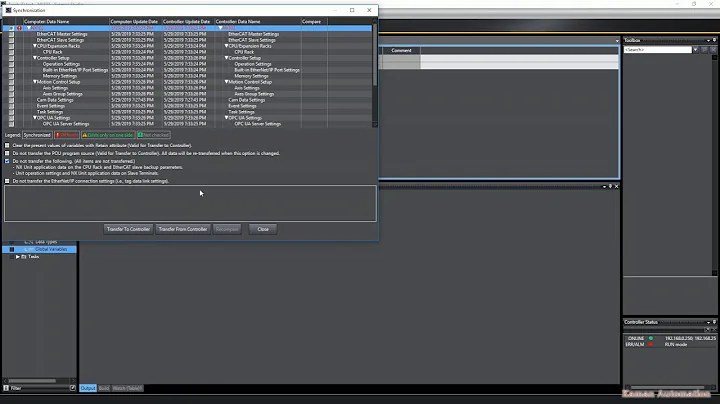The width and height of the screenshot is (720, 404).
Task: Select the Memory Settings row on computer side
Action: (x=60, y=76)
